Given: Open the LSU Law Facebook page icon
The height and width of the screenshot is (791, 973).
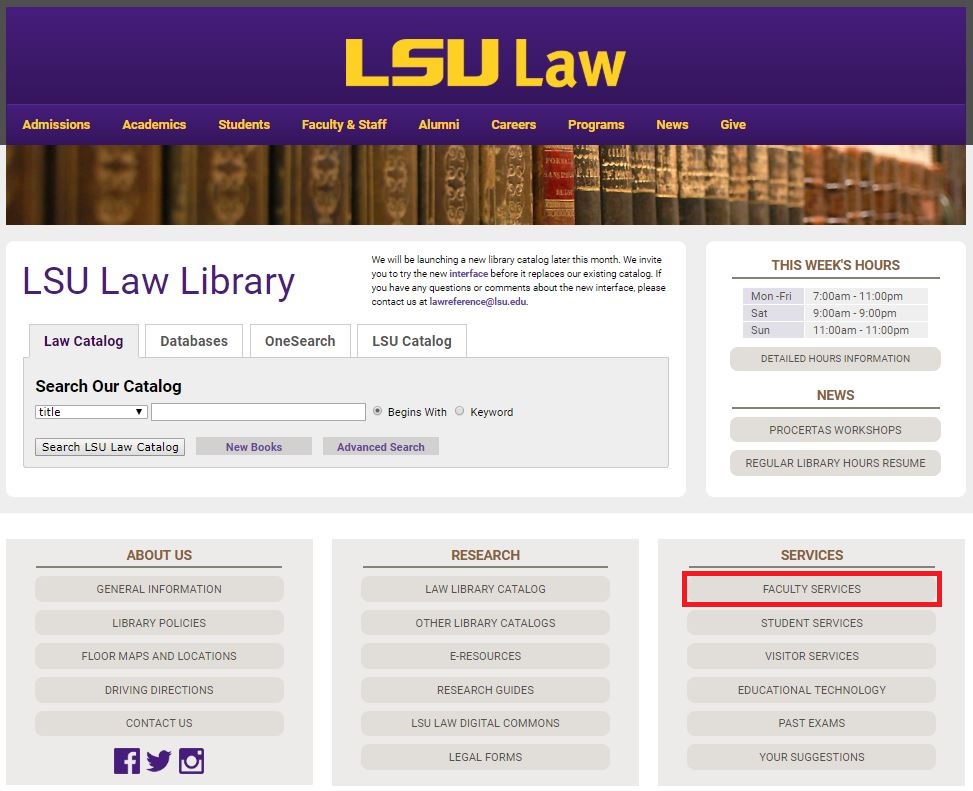Looking at the screenshot, I should (x=127, y=761).
